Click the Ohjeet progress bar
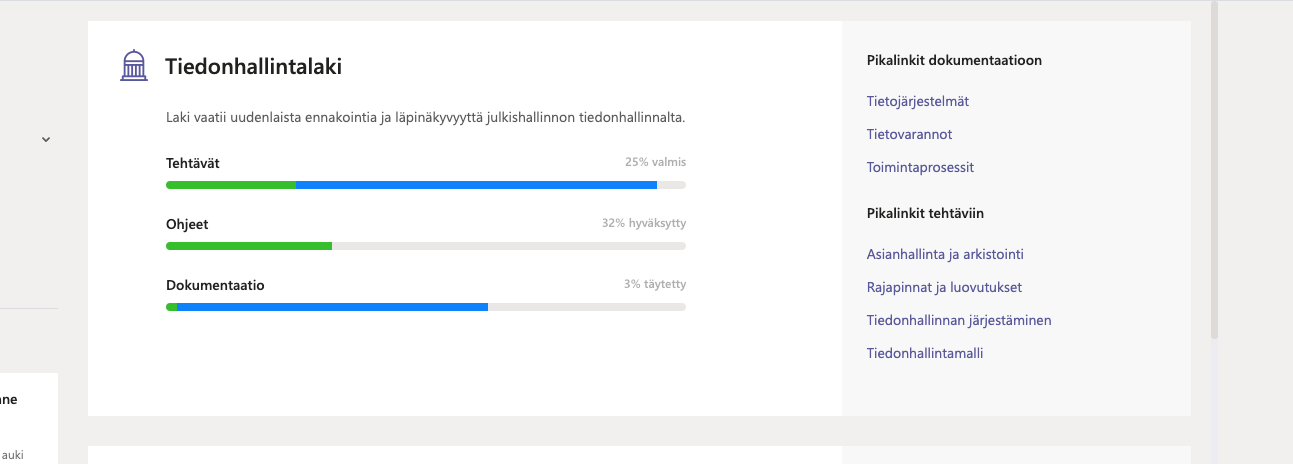Screen dimensions: 1293x464 [426, 246]
